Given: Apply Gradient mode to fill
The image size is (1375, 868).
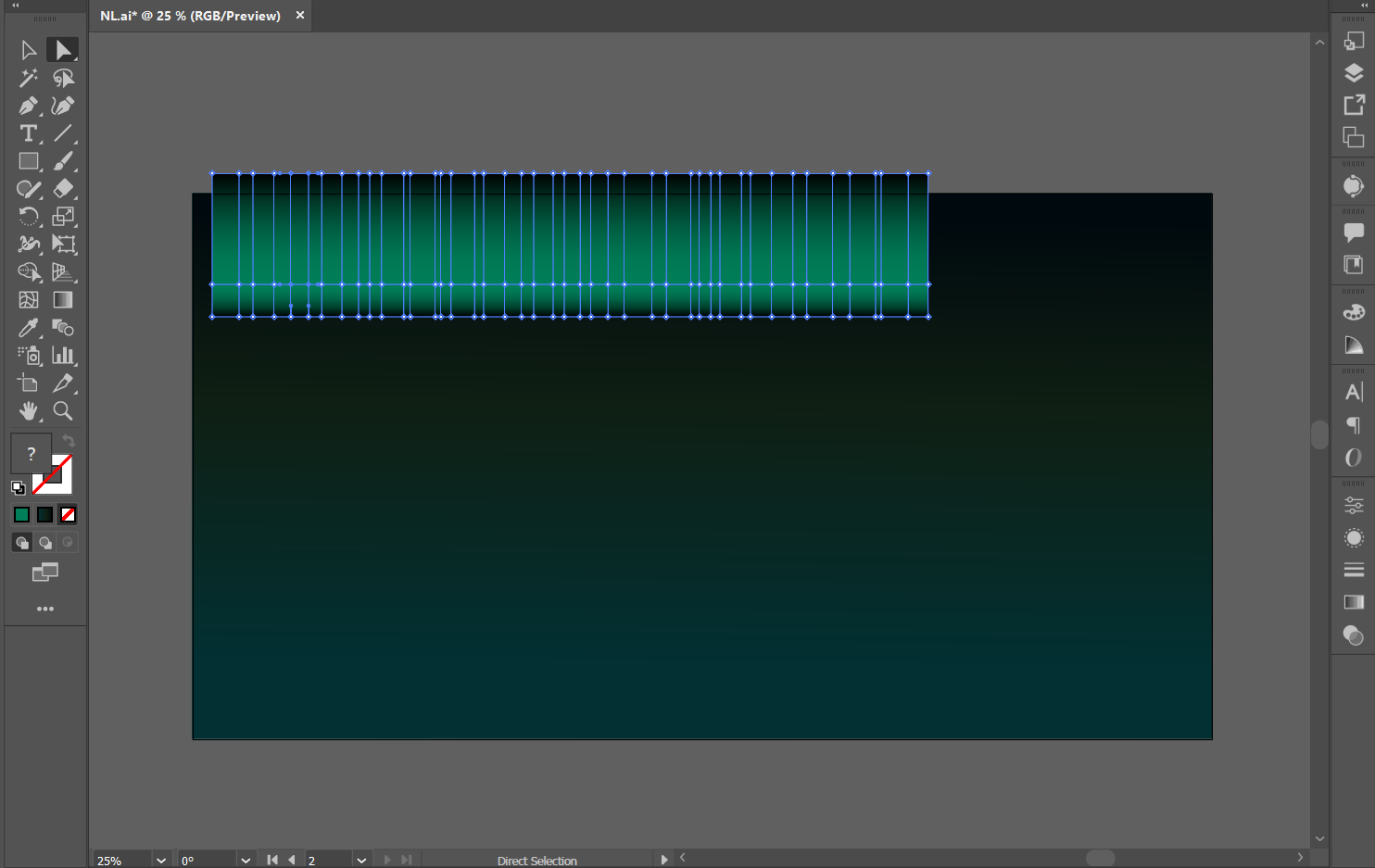Looking at the screenshot, I should click(44, 515).
